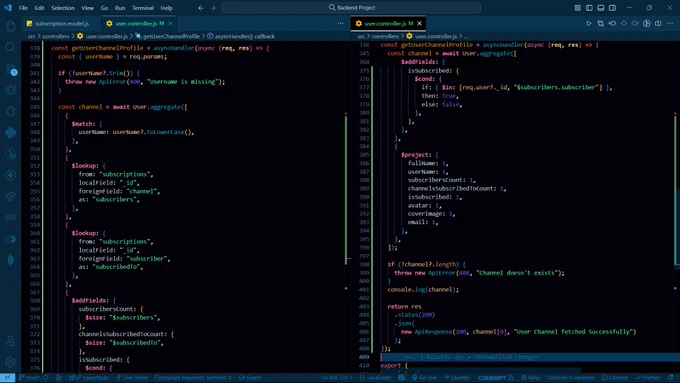
Task: Click "$lookup" on line 352
Action: point(84,166)
